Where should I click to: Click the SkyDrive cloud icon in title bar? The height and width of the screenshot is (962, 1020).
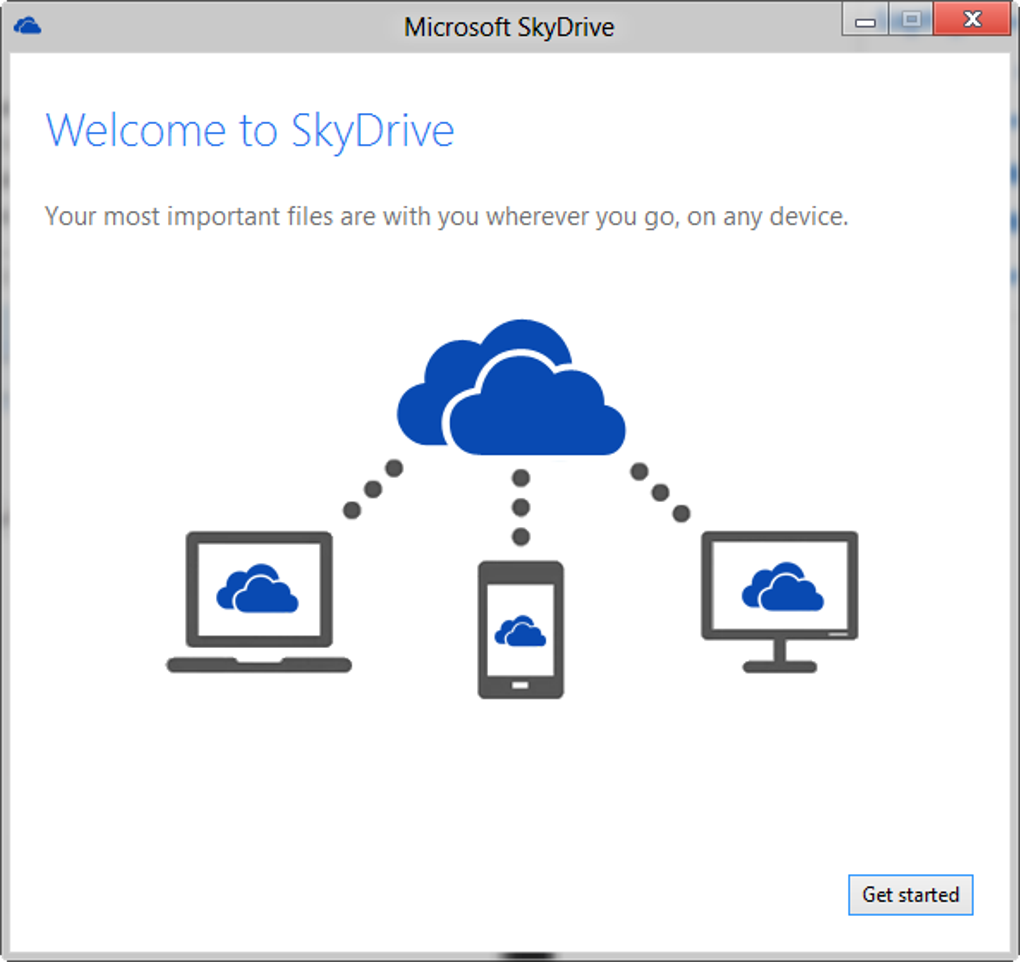coord(27,26)
